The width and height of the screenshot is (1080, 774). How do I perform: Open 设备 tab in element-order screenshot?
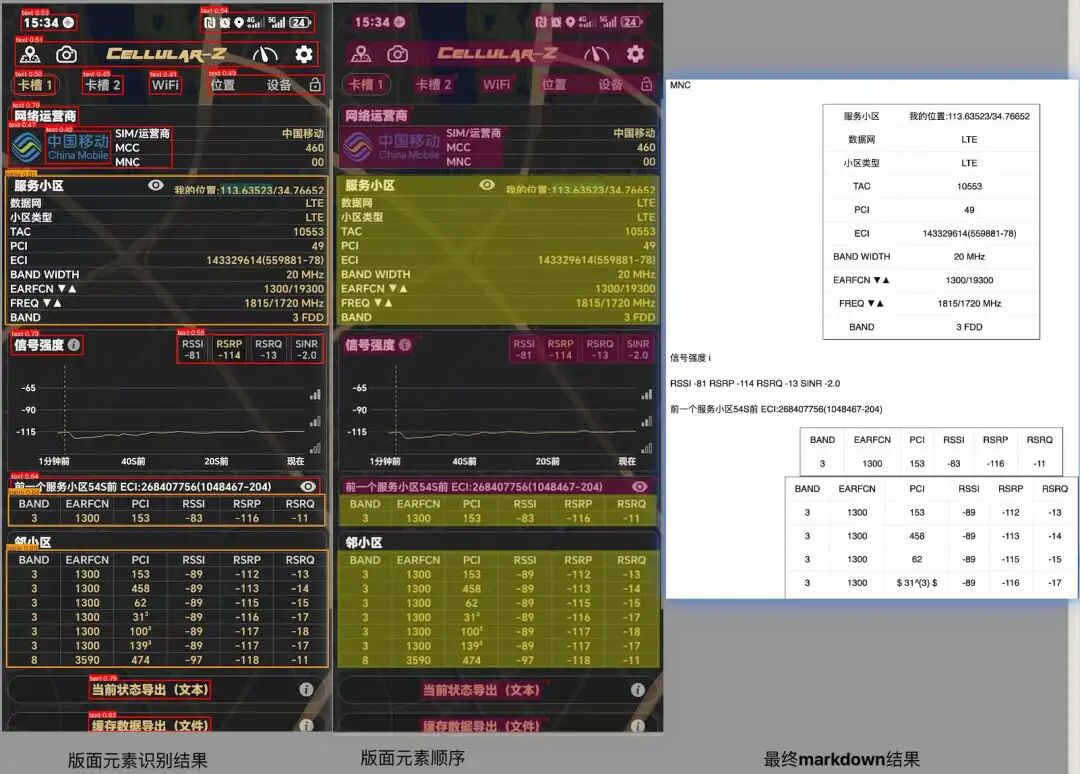[x=610, y=84]
